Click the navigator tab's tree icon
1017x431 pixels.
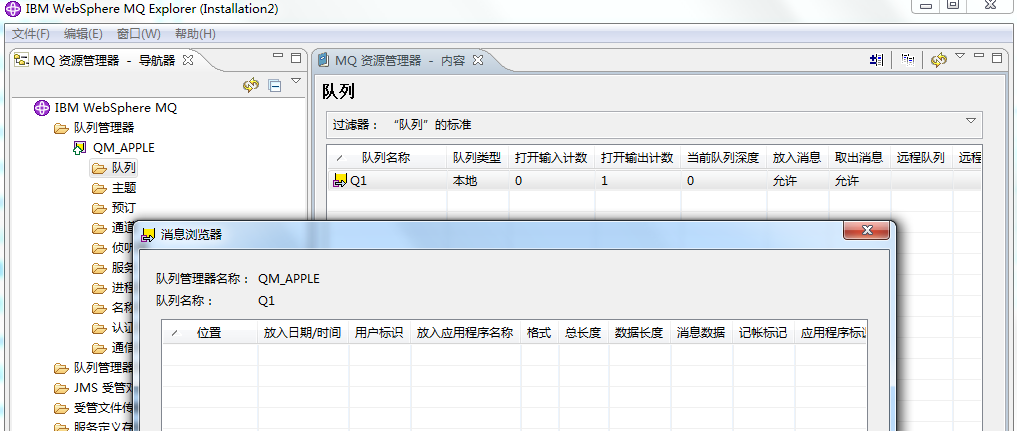22,60
